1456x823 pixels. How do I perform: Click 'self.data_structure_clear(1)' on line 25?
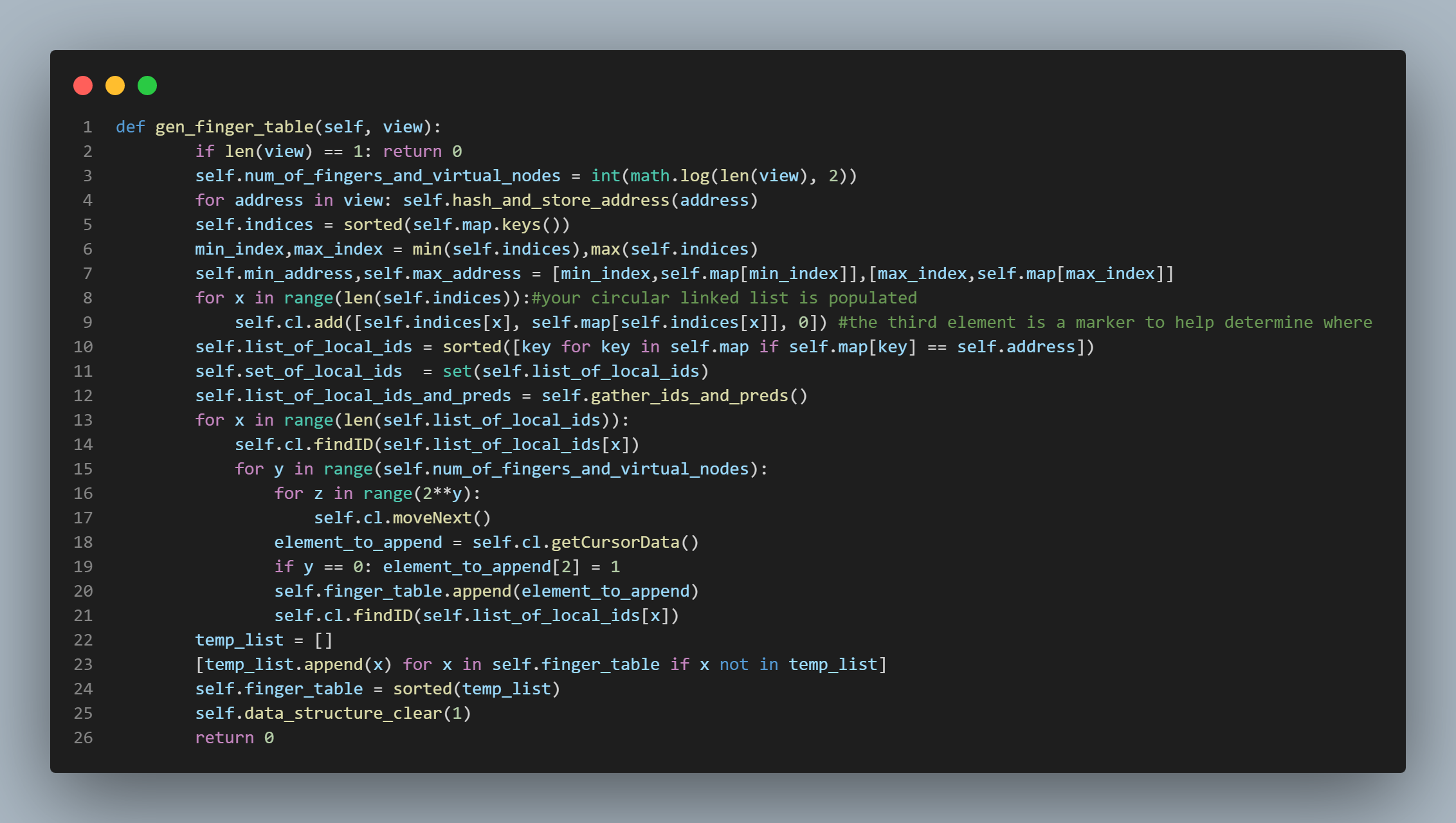point(334,713)
